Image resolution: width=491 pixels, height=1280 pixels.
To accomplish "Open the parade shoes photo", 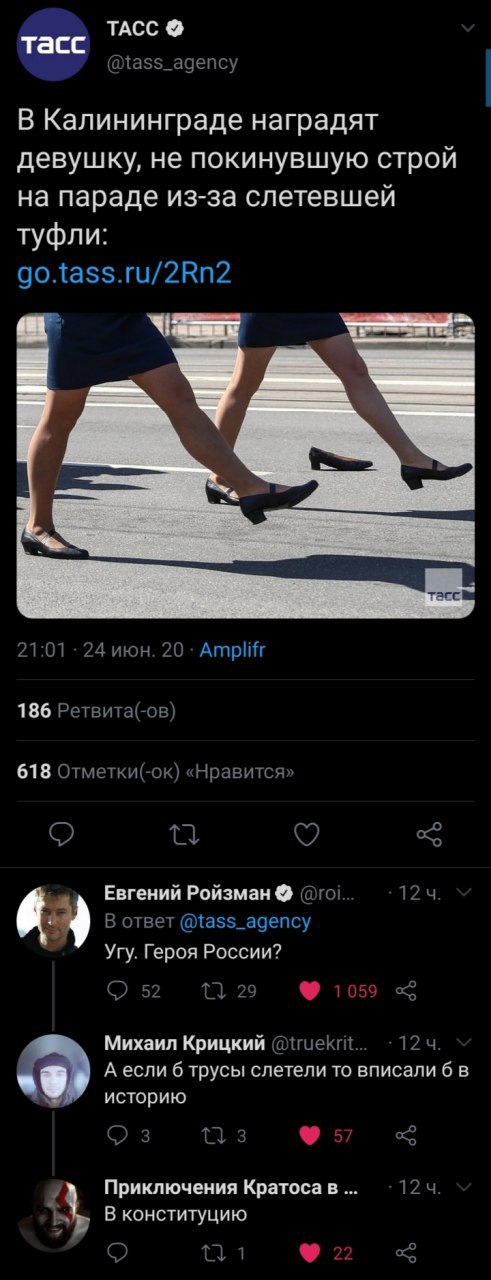I will [245, 465].
